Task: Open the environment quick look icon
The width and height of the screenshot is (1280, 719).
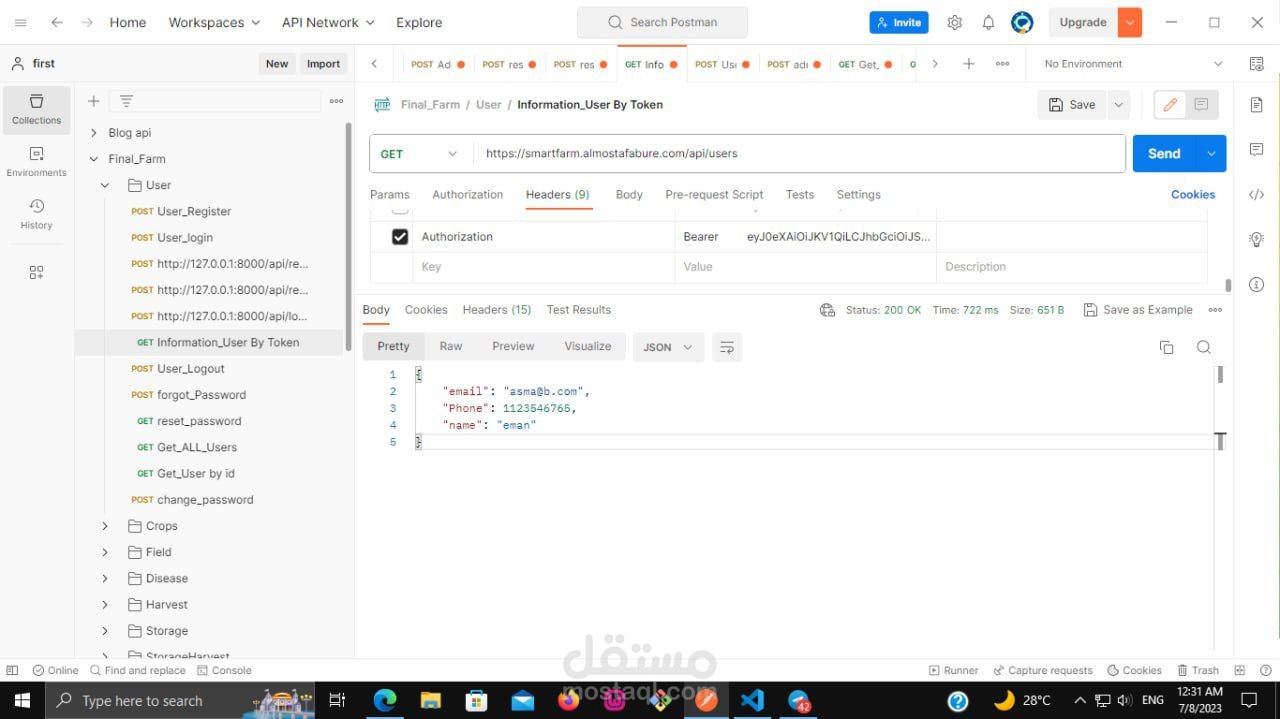Action: pos(1256,63)
